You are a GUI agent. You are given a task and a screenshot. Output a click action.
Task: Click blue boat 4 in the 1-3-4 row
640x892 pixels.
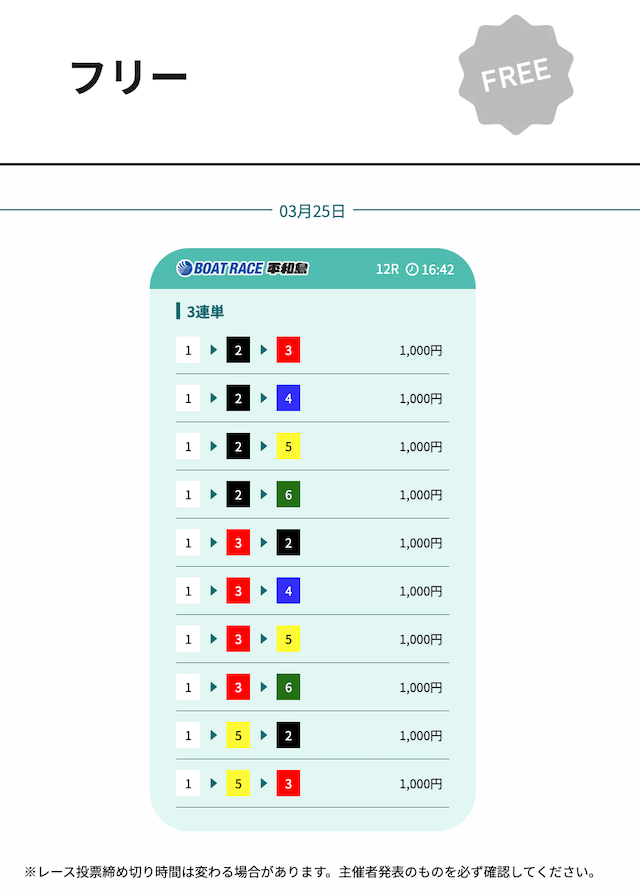coord(288,591)
